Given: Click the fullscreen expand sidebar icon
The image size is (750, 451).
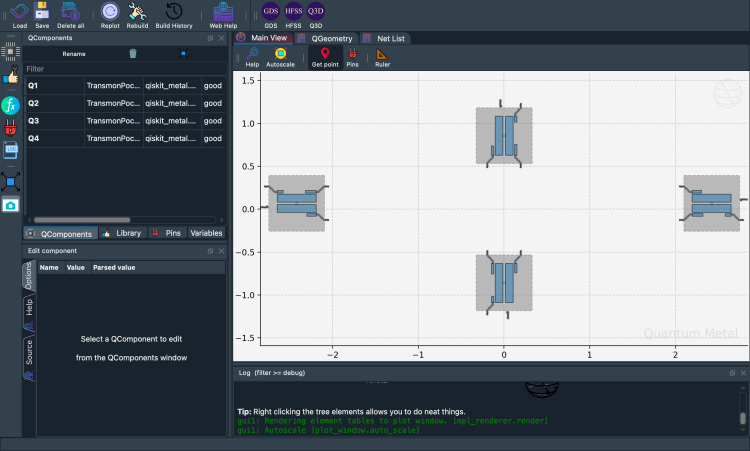Looking at the screenshot, I should click(11, 182).
